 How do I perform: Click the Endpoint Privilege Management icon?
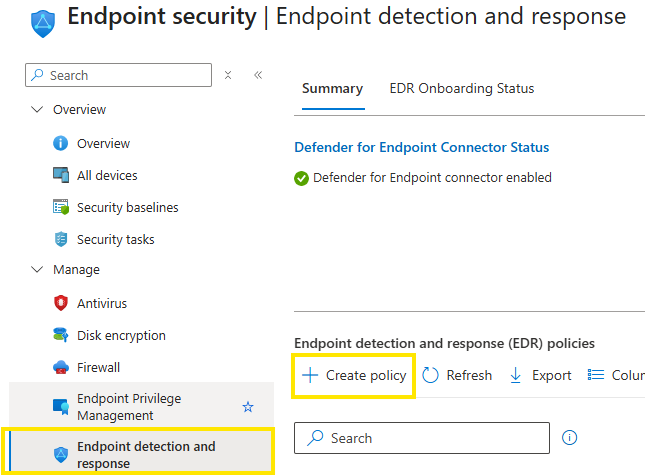coord(61,407)
